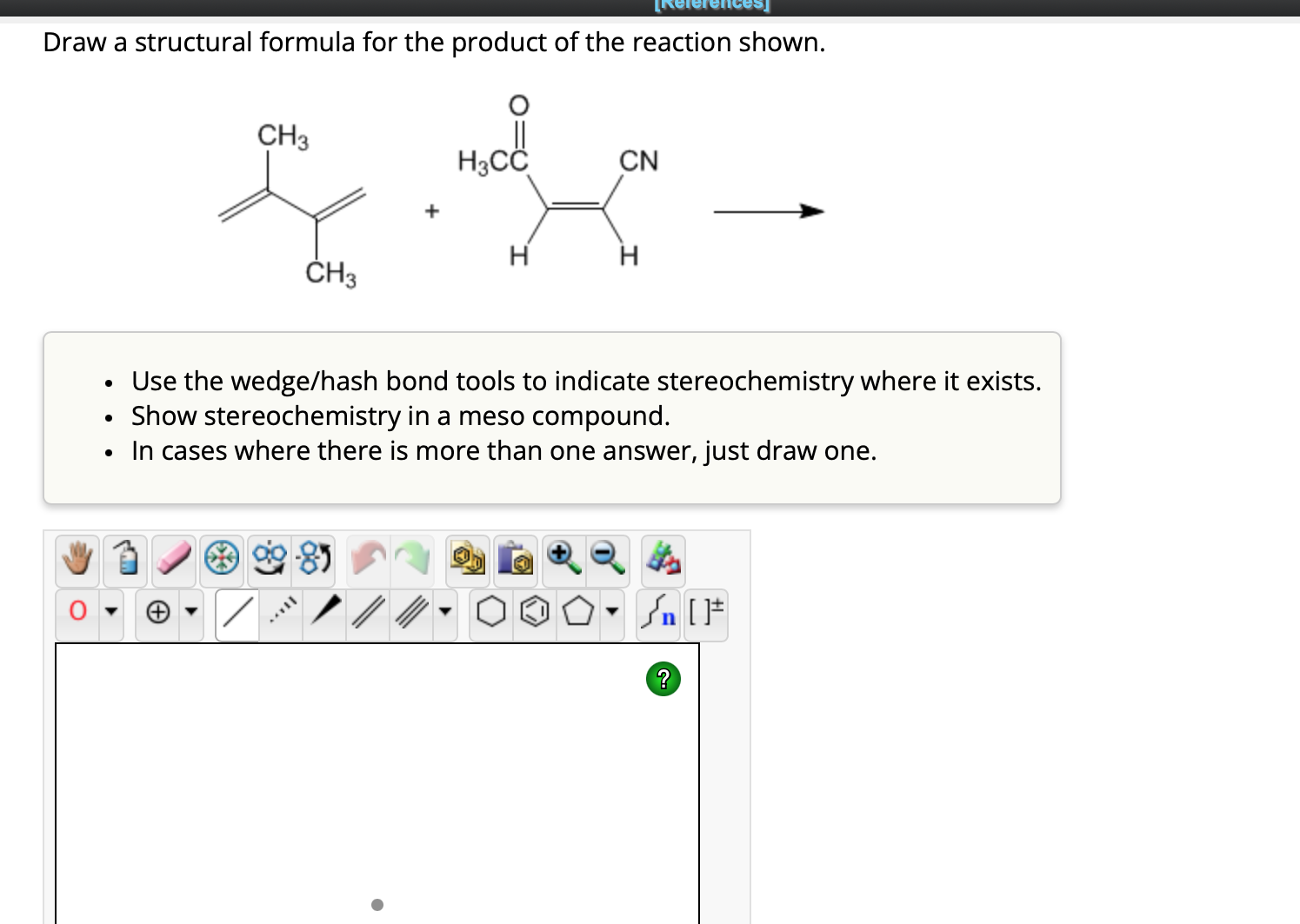Click the zoom in magnifier
Screen dimensions: 1300x924
click(x=564, y=559)
